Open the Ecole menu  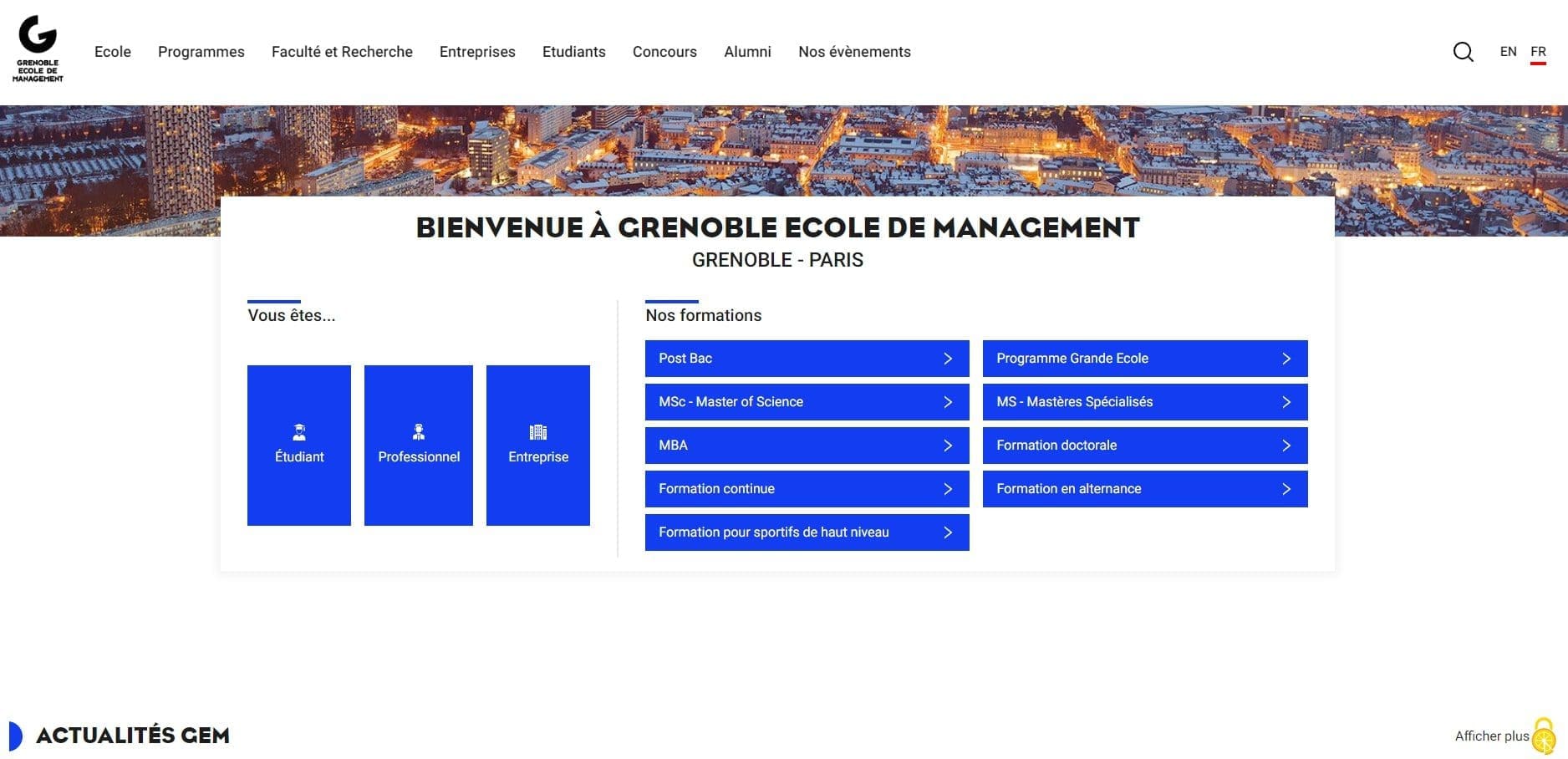point(113,52)
